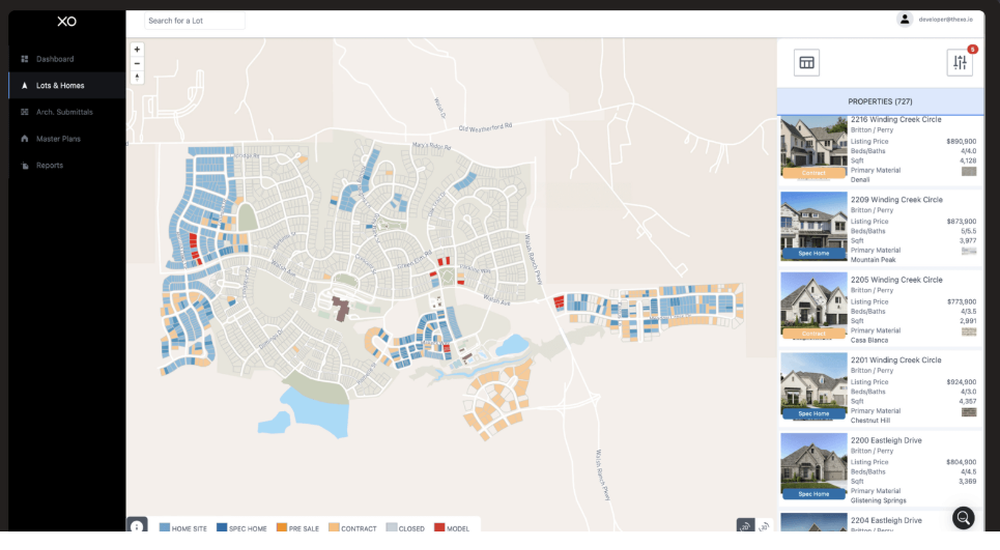The width and height of the screenshot is (1000, 550).
Task: Zoom in the map with plus button
Action: pos(137,49)
